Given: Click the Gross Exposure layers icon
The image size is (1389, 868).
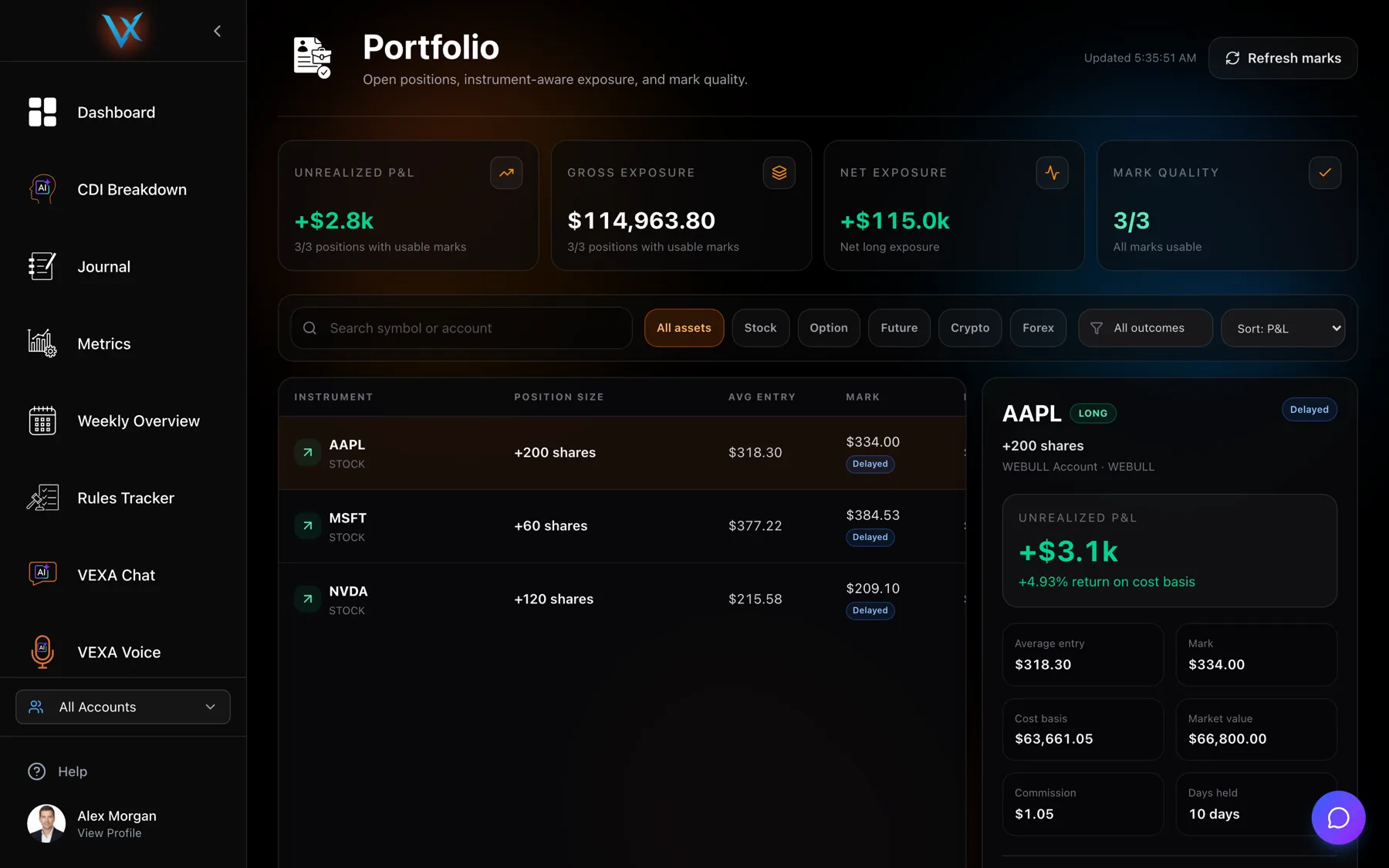Looking at the screenshot, I should pos(779,173).
